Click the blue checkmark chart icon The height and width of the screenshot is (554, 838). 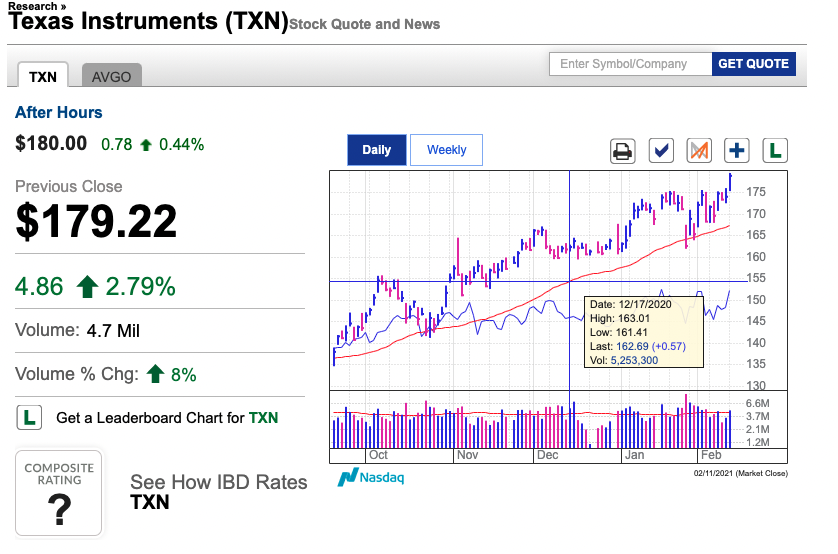click(661, 151)
